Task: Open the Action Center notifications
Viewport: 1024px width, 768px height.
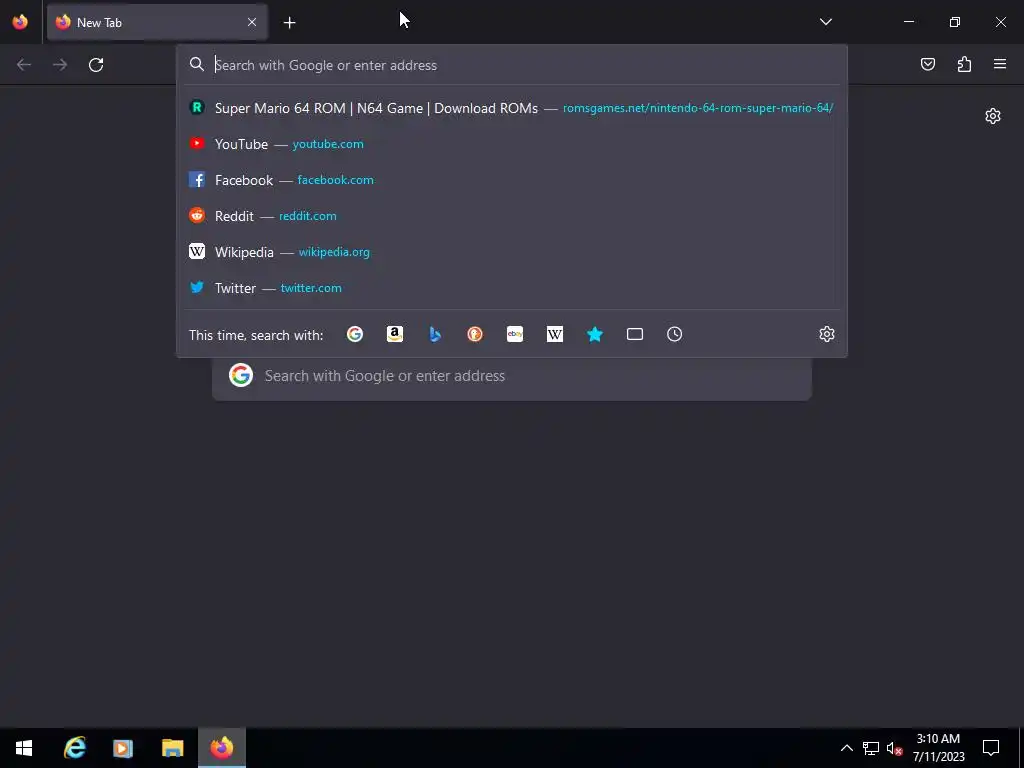Action: pos(991,748)
